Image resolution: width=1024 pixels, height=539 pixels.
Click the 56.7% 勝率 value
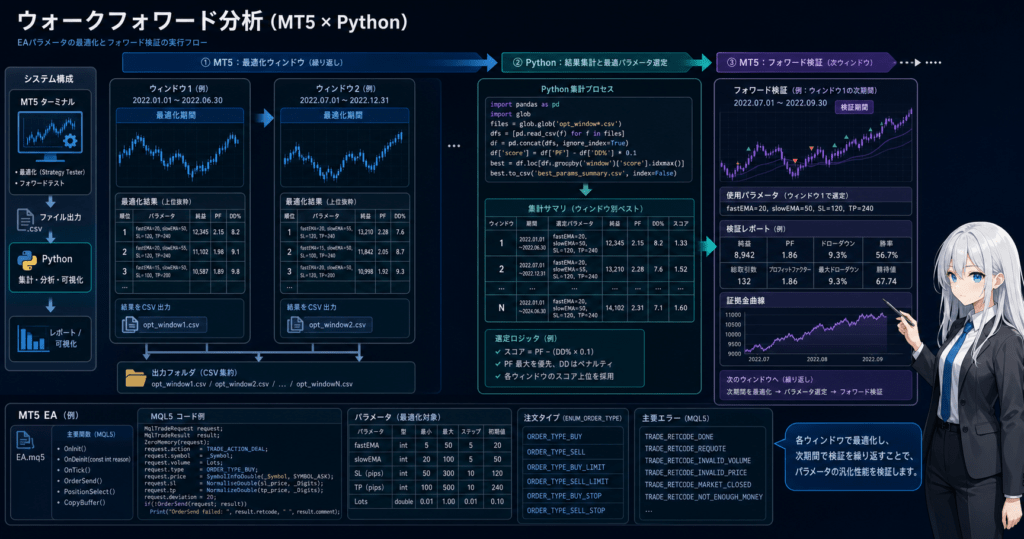coord(886,255)
